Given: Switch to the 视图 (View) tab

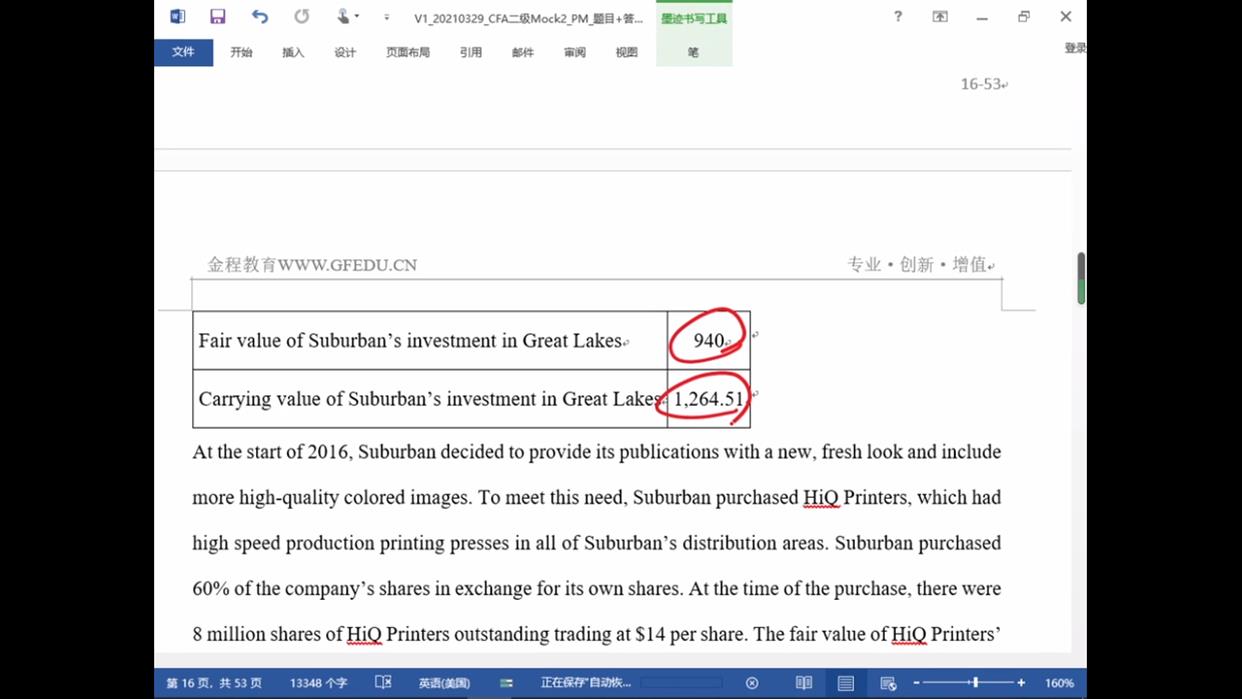Looking at the screenshot, I should point(627,52).
